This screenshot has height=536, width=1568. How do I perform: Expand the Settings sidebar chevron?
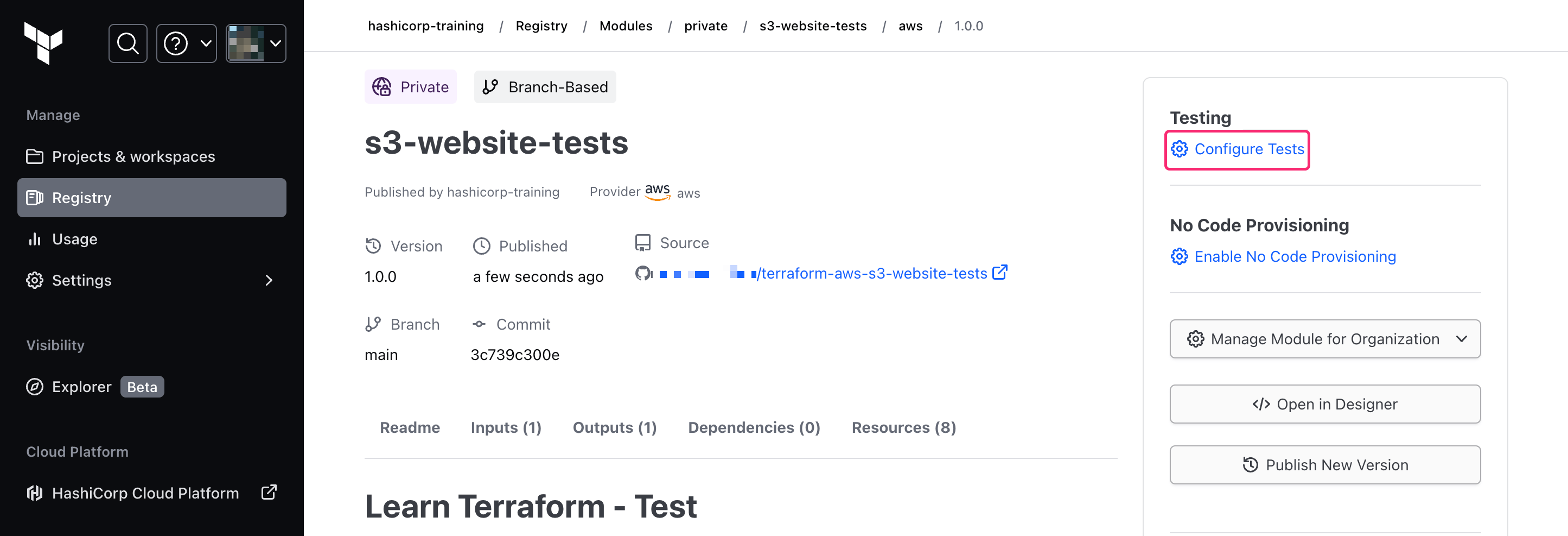pyautogui.click(x=269, y=280)
